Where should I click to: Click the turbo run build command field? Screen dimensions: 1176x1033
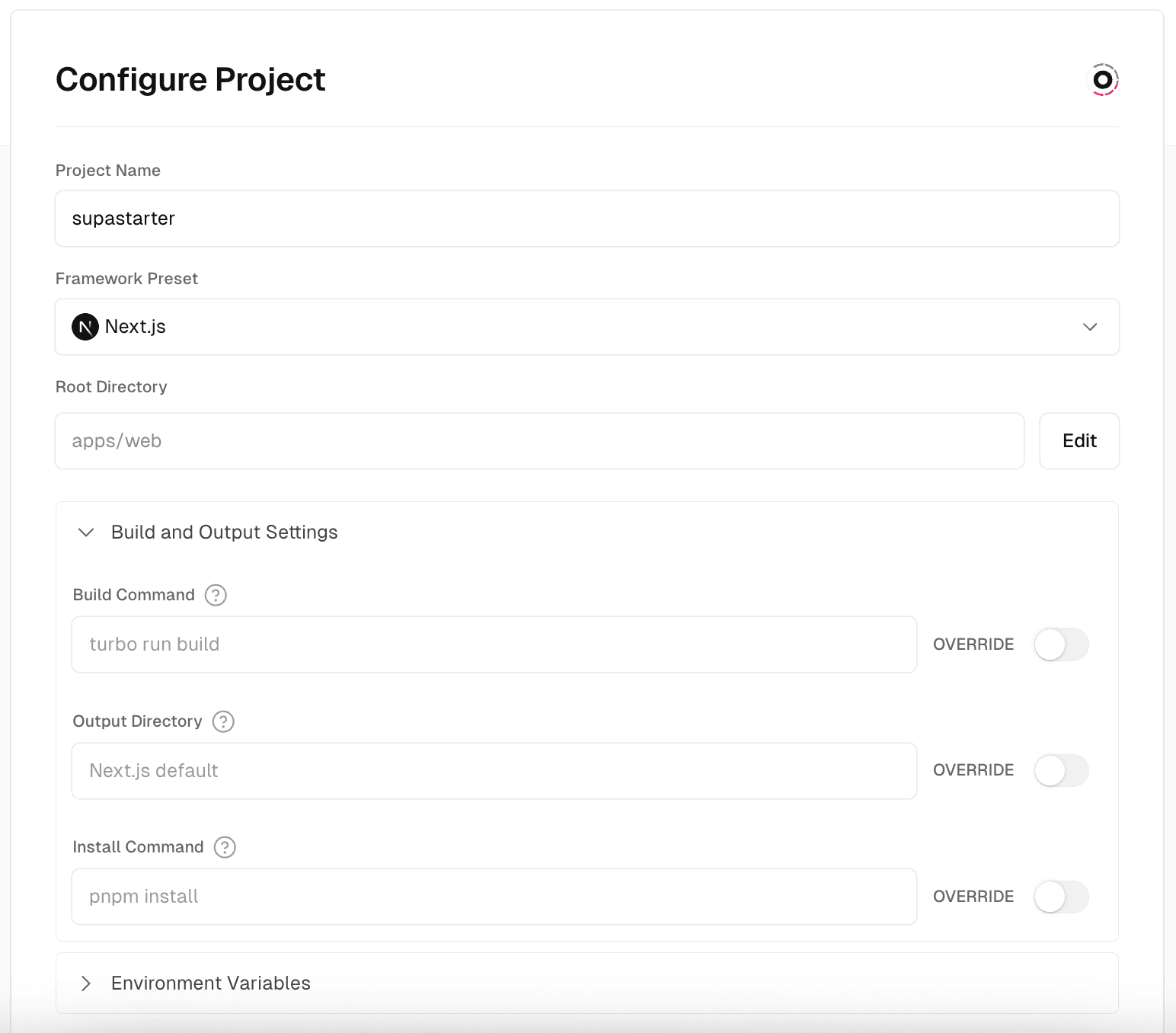(494, 644)
